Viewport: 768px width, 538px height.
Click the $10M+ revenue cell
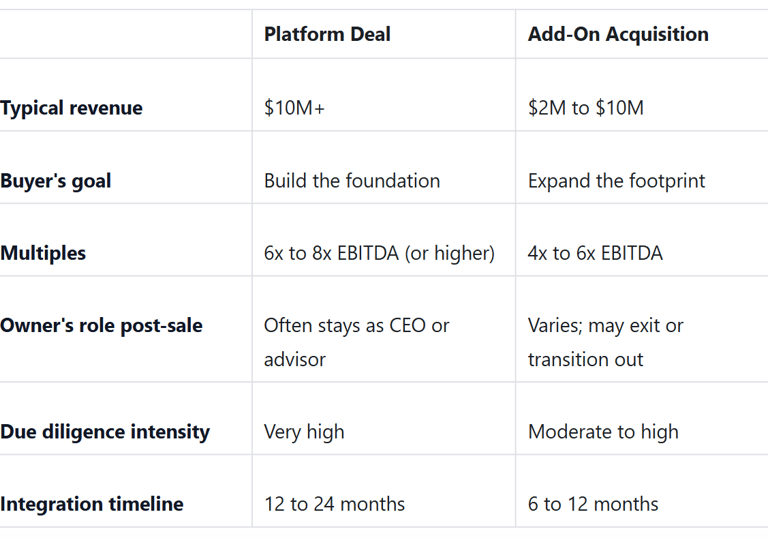(294, 108)
